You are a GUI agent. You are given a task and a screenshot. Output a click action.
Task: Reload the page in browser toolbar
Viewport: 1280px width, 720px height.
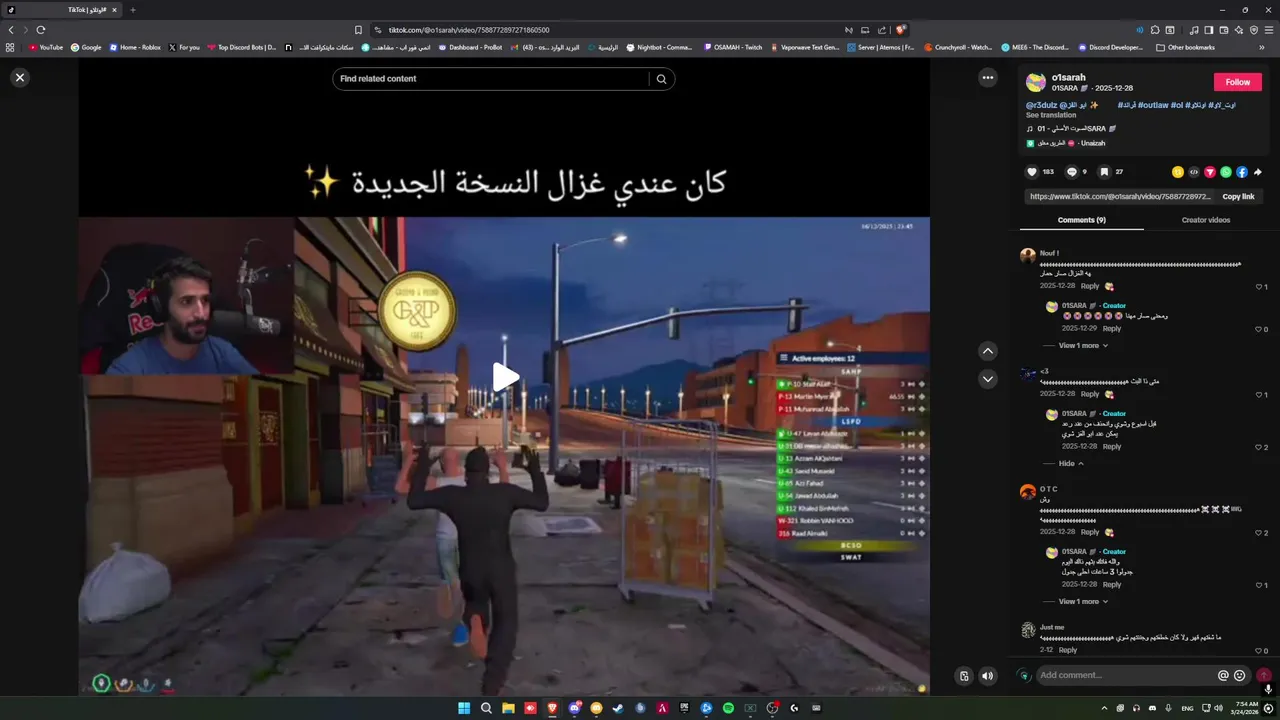[41, 30]
